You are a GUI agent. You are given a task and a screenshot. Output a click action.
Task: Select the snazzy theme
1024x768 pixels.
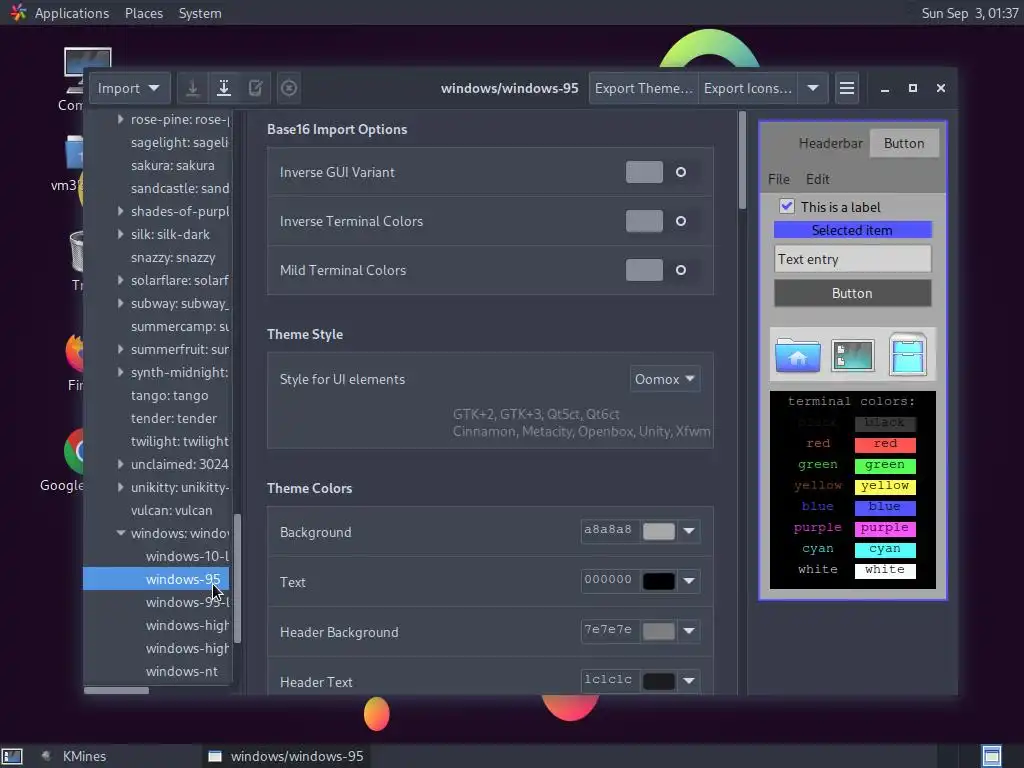pos(173,257)
